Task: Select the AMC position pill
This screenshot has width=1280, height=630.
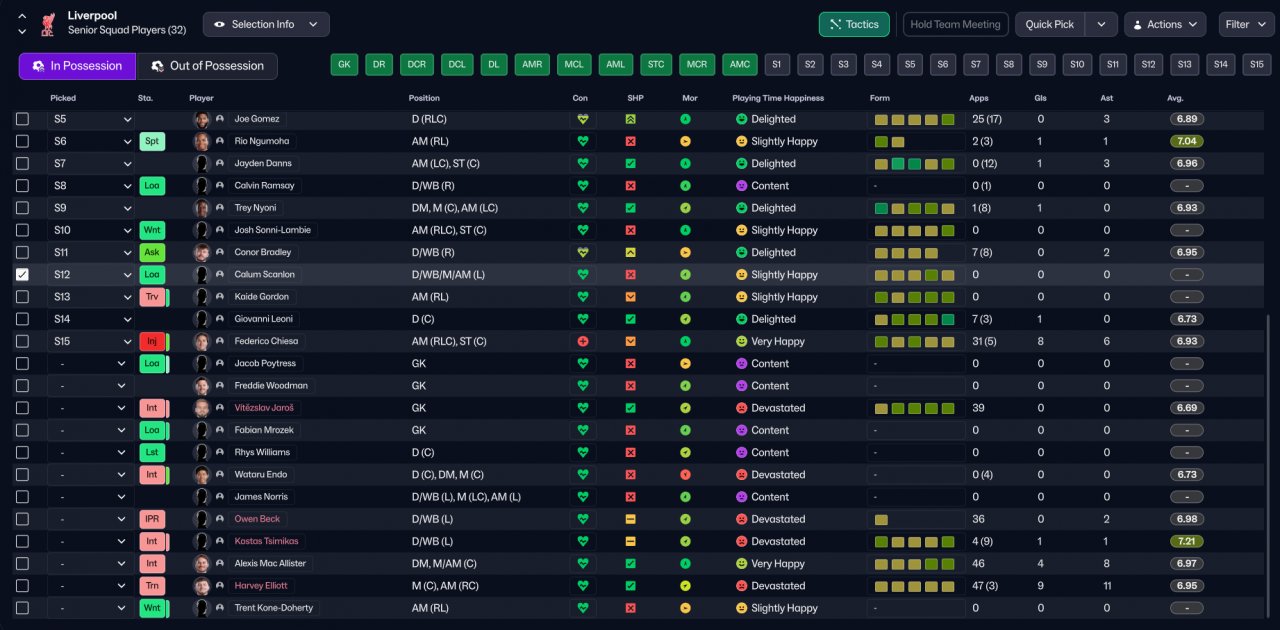Action: coord(740,65)
